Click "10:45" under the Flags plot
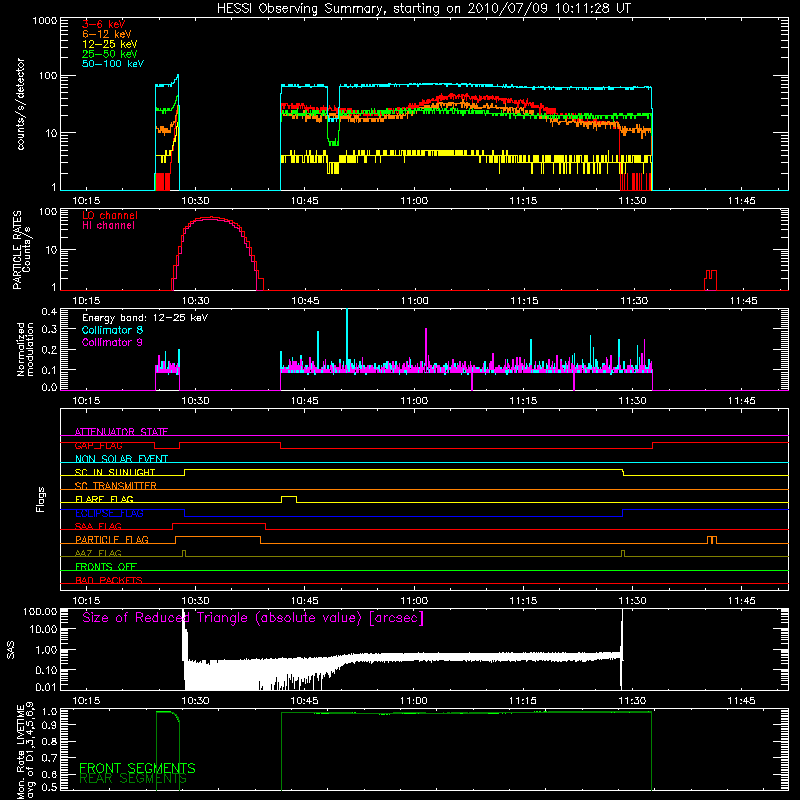The height and width of the screenshot is (800, 800). point(305,601)
